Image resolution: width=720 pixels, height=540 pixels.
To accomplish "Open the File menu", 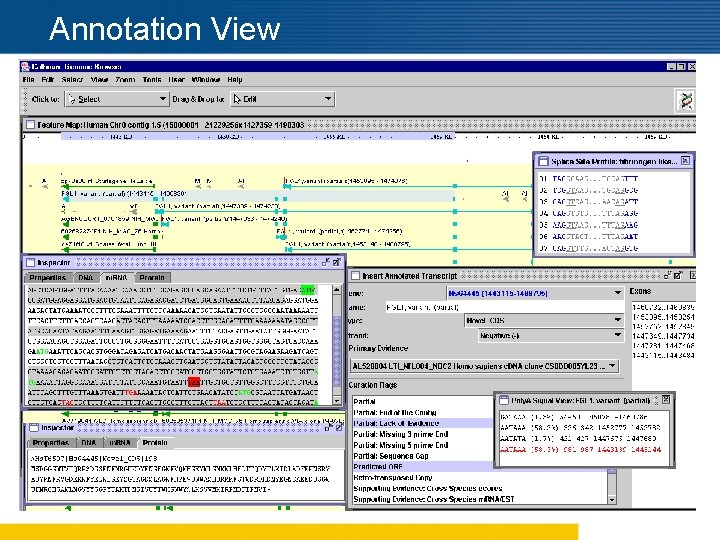I will click(28, 79).
